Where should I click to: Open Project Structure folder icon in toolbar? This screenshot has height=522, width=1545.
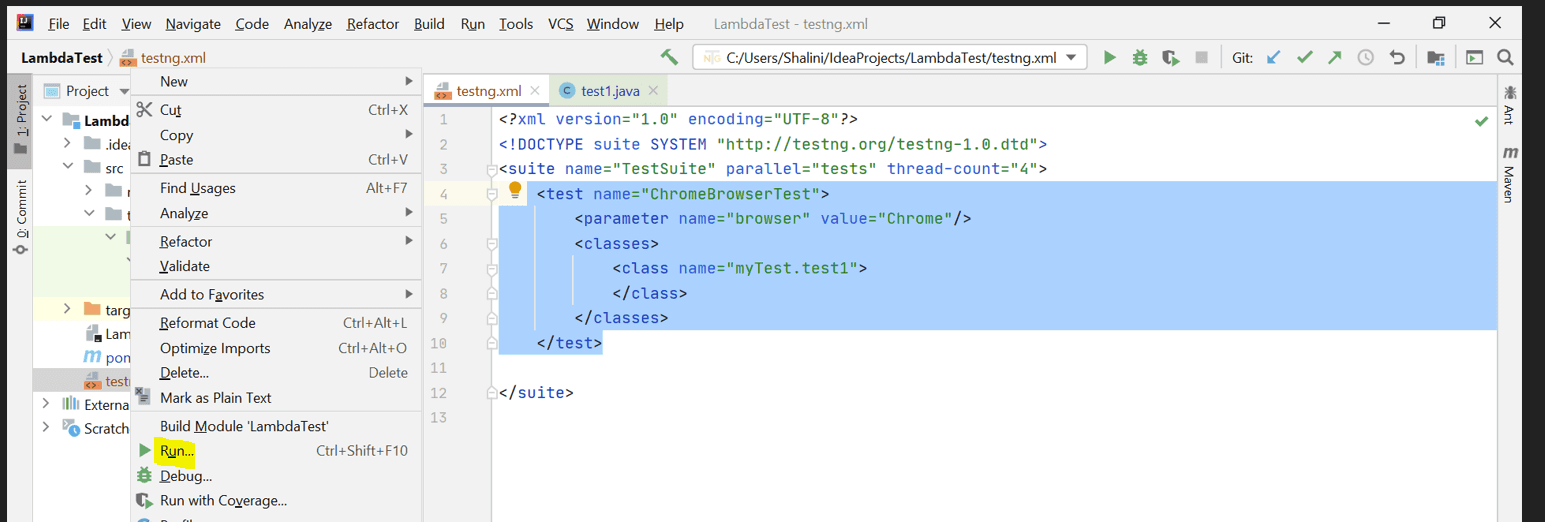coord(1436,58)
